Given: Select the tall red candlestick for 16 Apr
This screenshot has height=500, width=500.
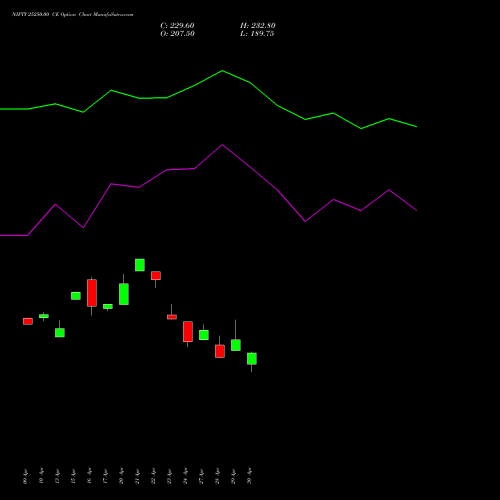Looking at the screenshot, I should (x=92, y=293).
